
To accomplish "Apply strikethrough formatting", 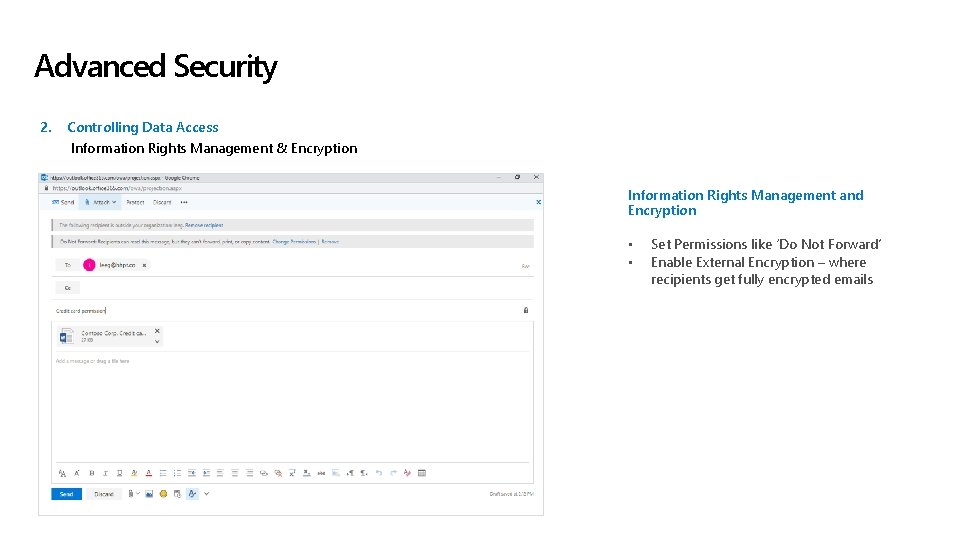I will point(321,473).
